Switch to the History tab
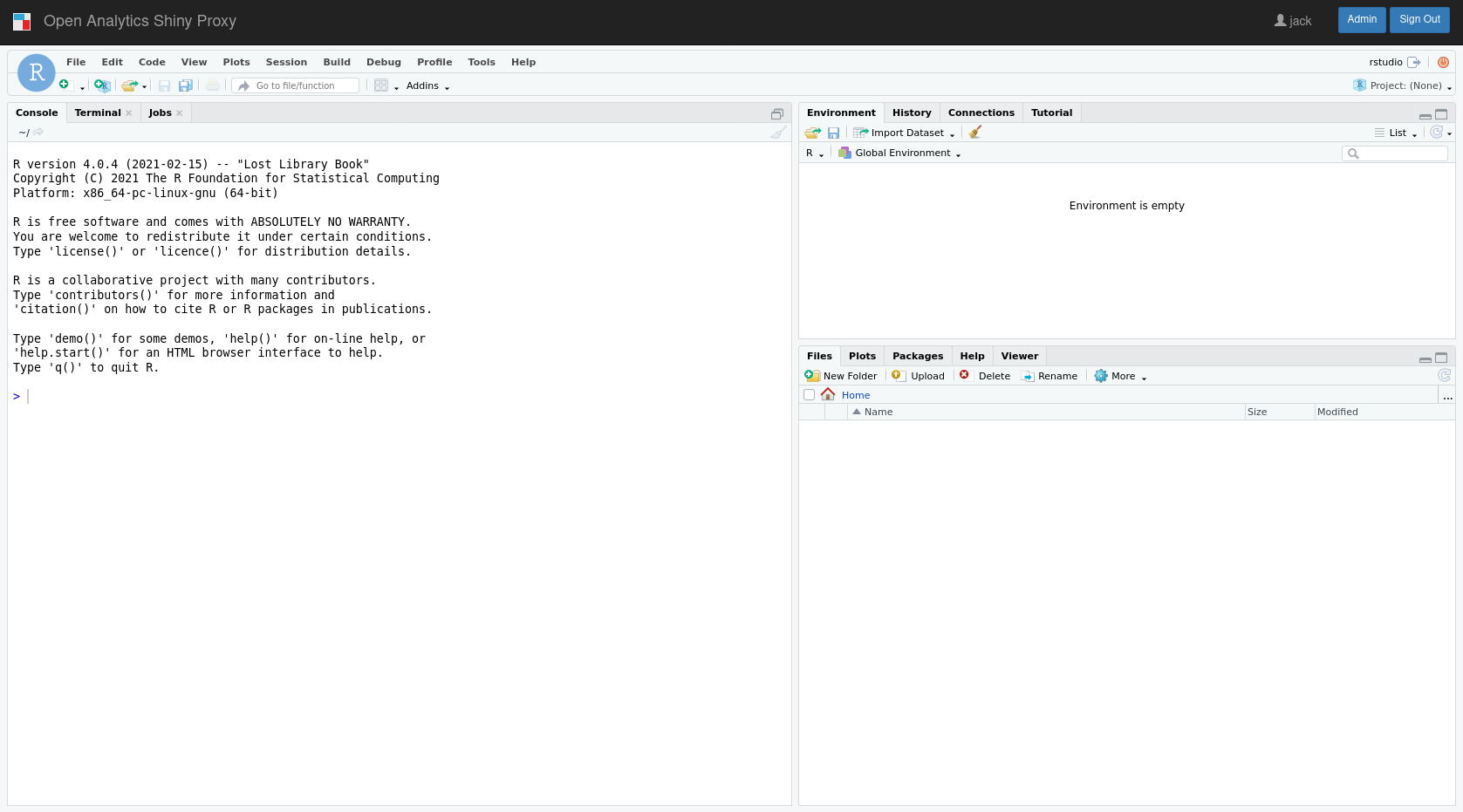This screenshot has width=1463, height=812. point(912,113)
